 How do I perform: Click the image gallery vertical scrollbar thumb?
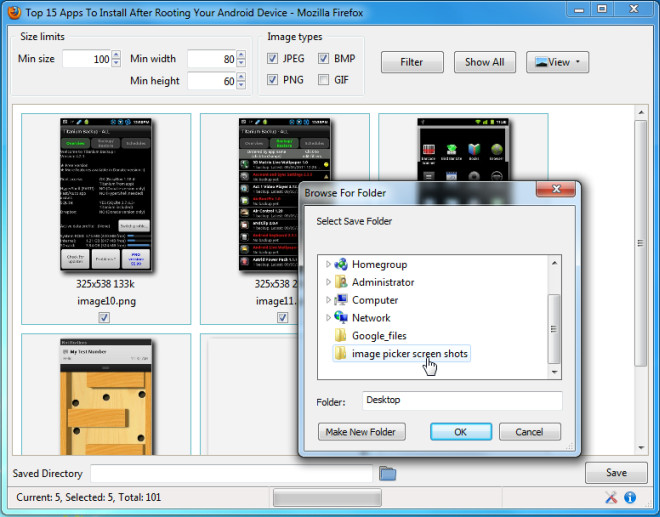(641, 243)
